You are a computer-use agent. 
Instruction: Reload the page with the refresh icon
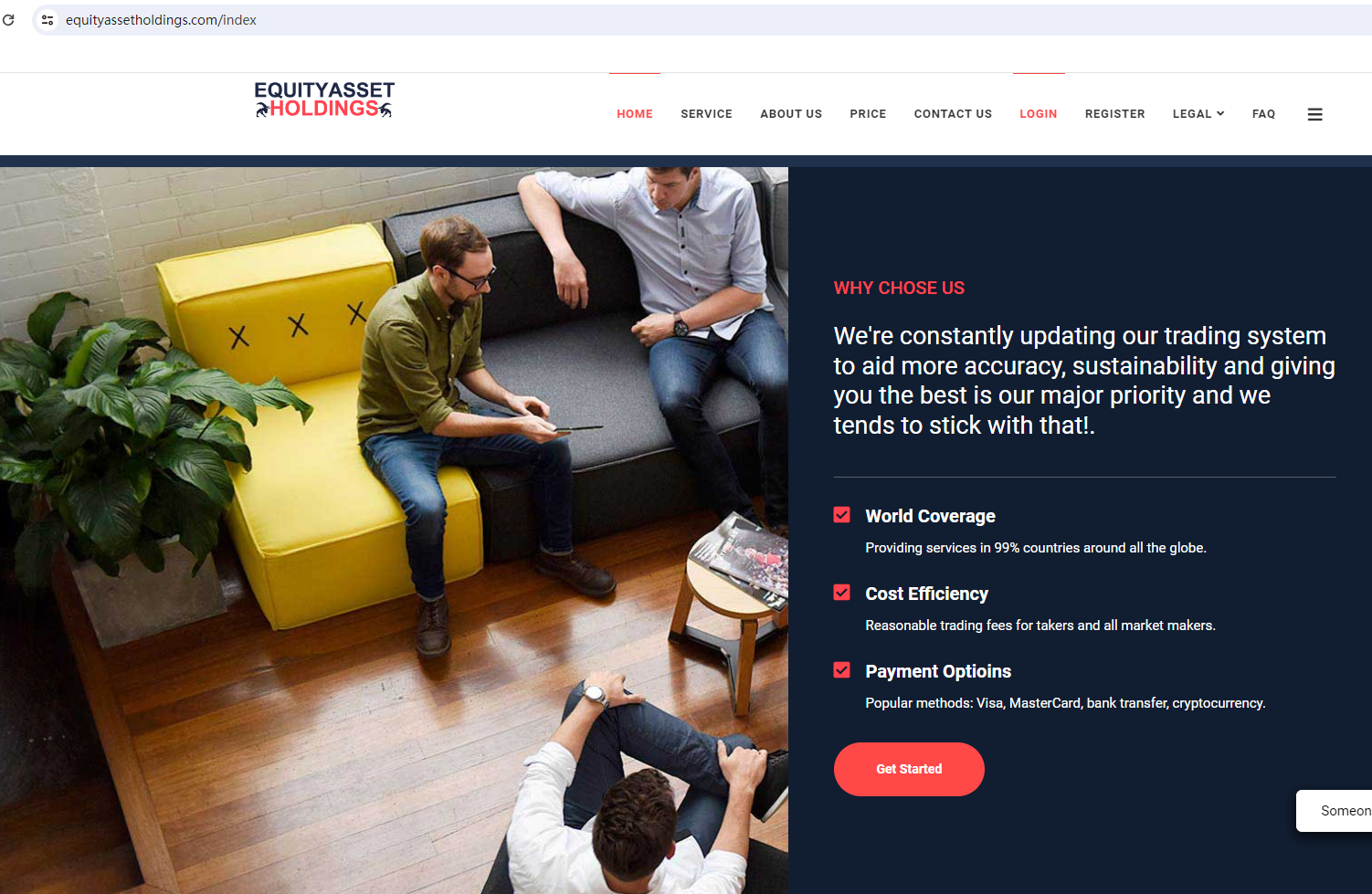(8, 19)
